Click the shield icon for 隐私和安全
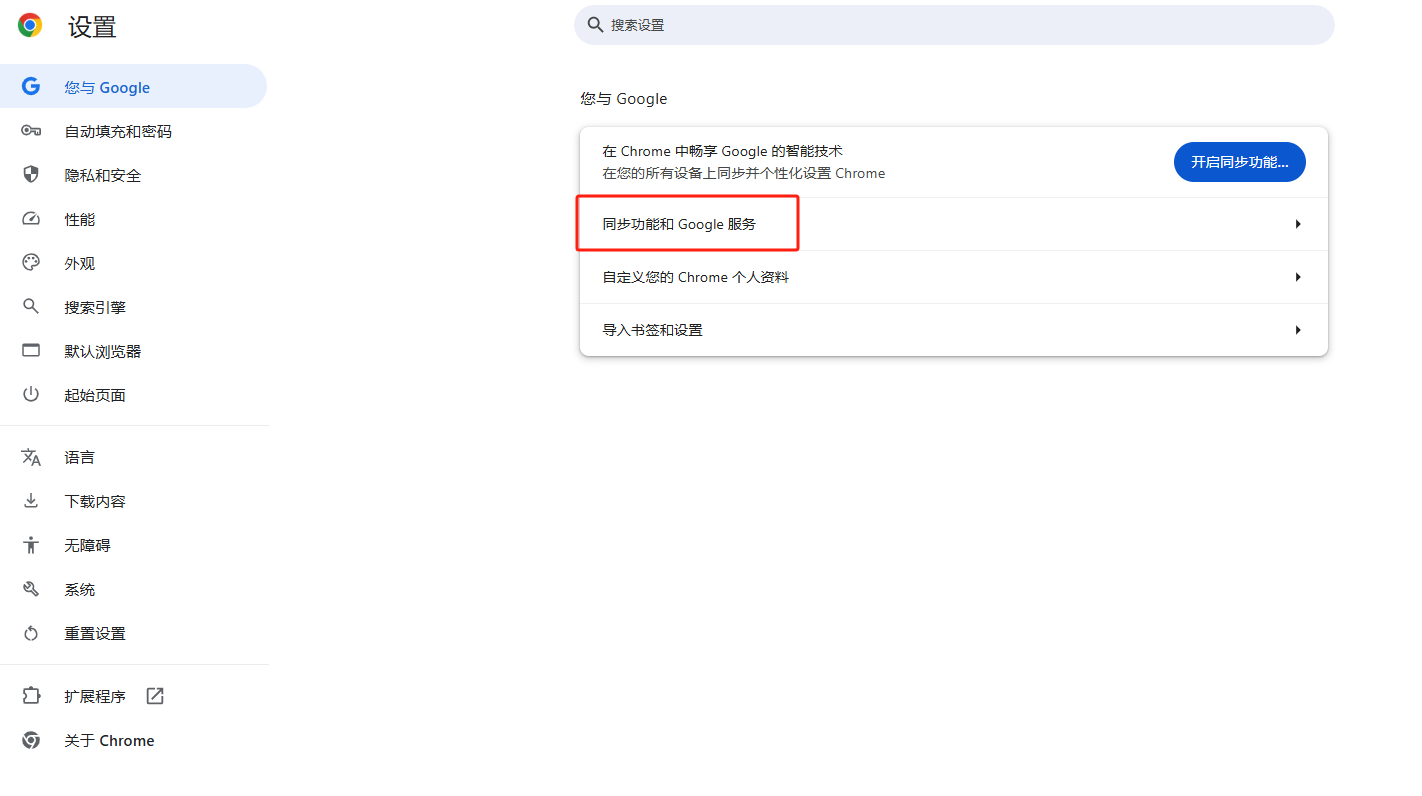This screenshot has height=796, width=1422. click(x=31, y=175)
